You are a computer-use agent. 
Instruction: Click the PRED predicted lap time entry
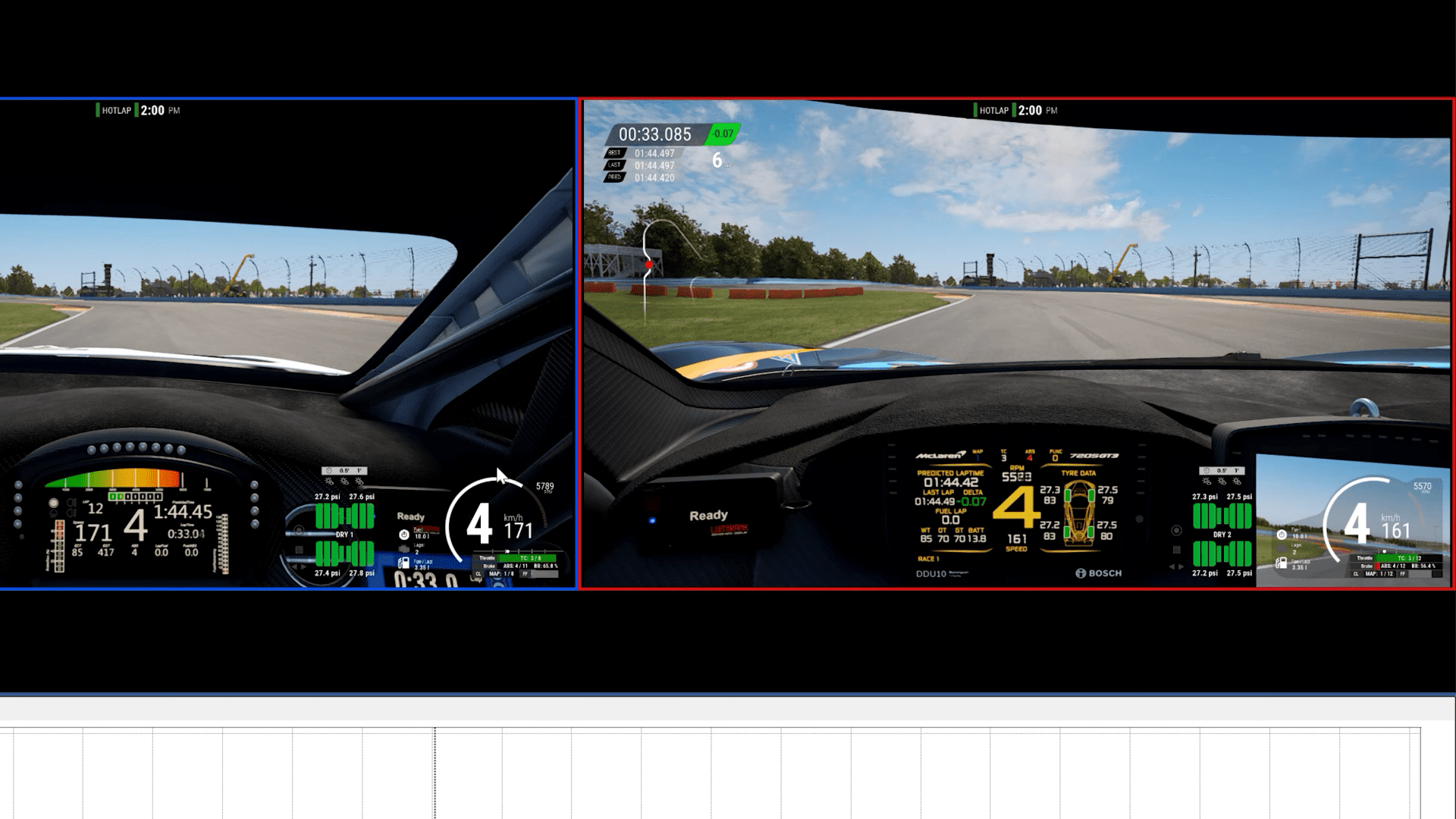654,177
